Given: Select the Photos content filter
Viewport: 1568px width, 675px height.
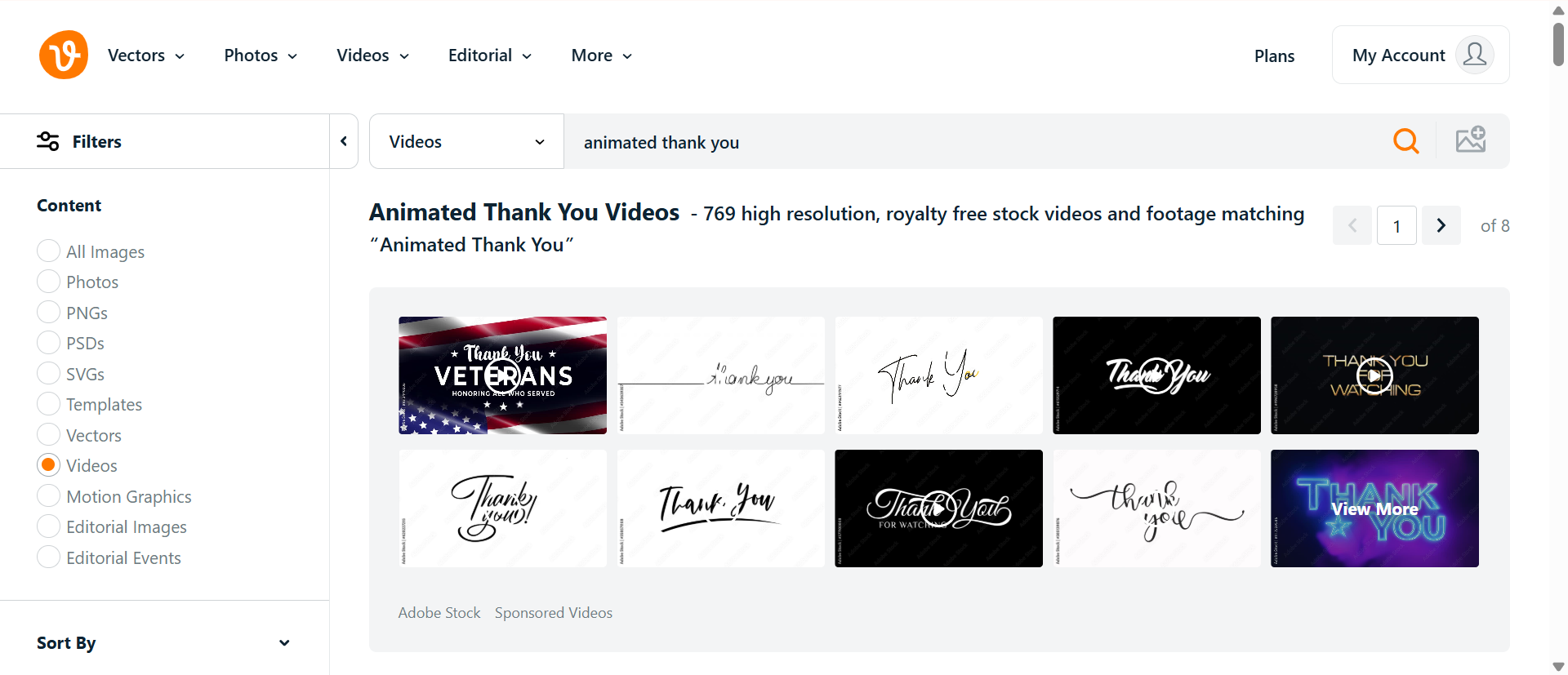Looking at the screenshot, I should pyautogui.click(x=48, y=282).
